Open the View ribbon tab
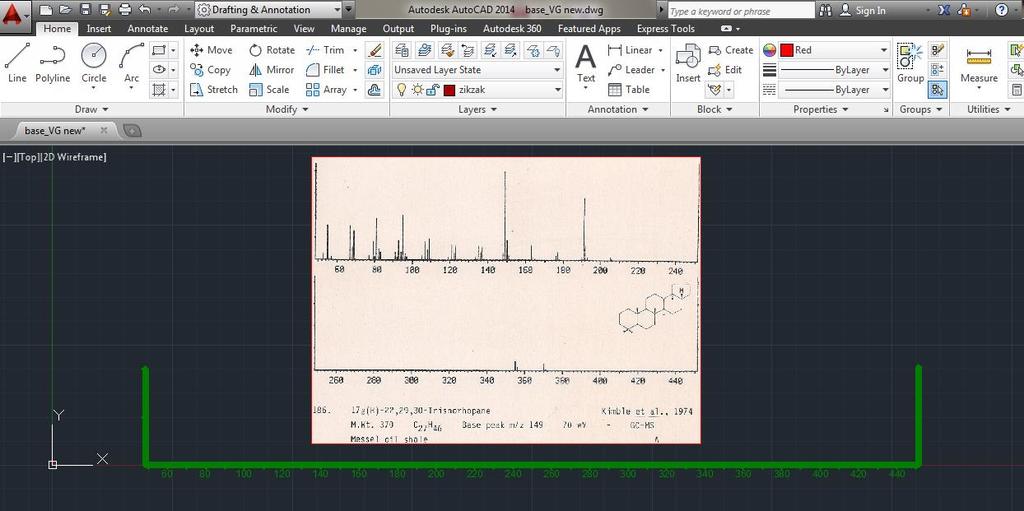1024x511 pixels. [304, 29]
